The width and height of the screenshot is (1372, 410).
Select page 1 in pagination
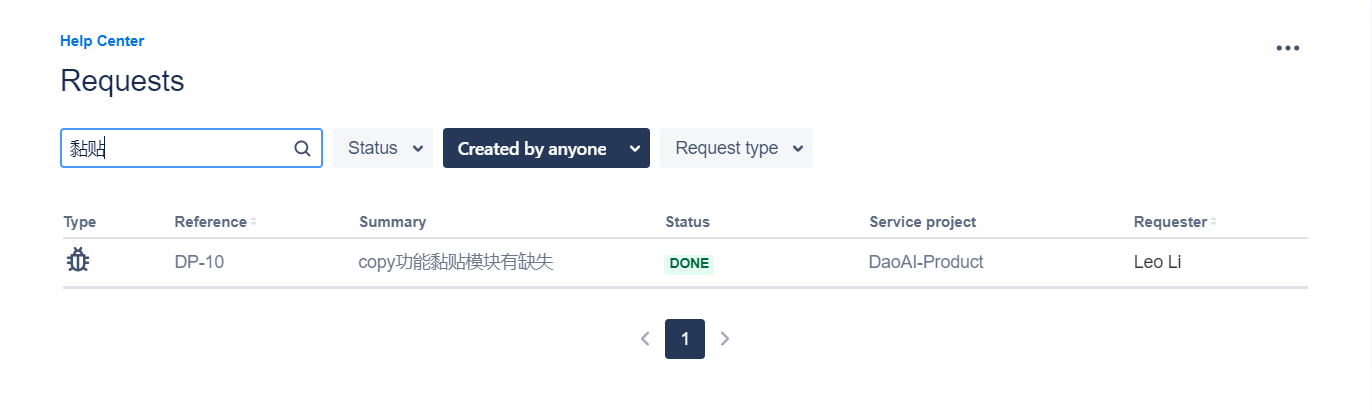(x=685, y=339)
